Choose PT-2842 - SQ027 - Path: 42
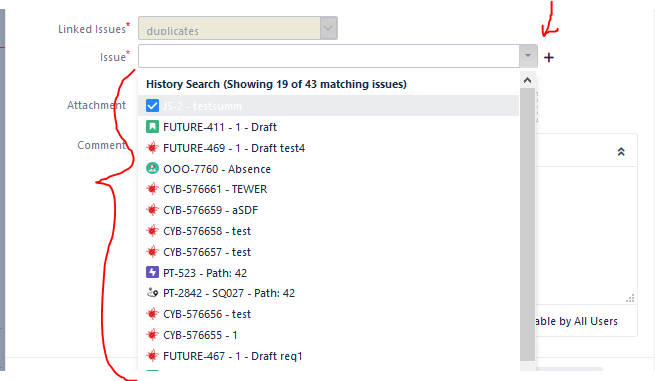Screen dimensions: 655x381 coord(328,293)
